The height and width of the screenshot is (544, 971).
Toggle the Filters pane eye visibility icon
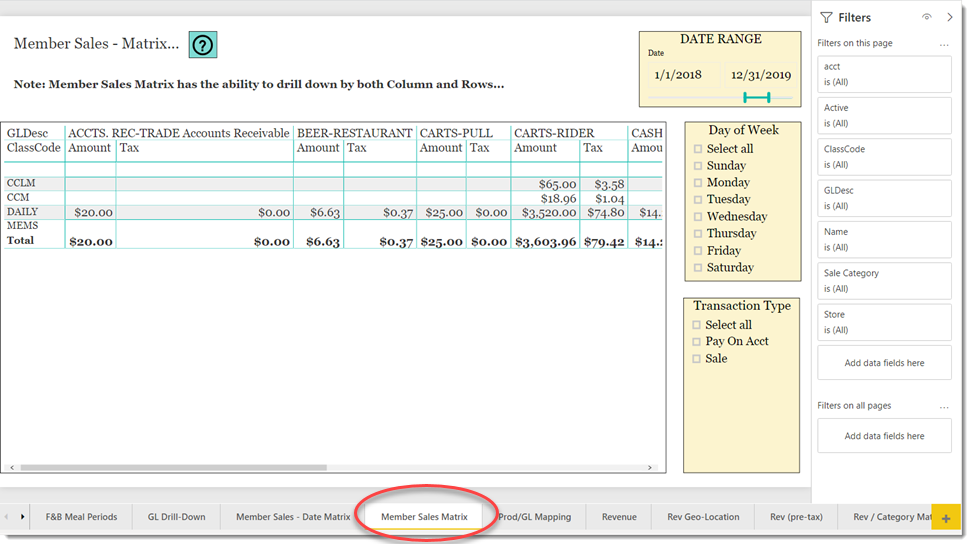(x=926, y=17)
